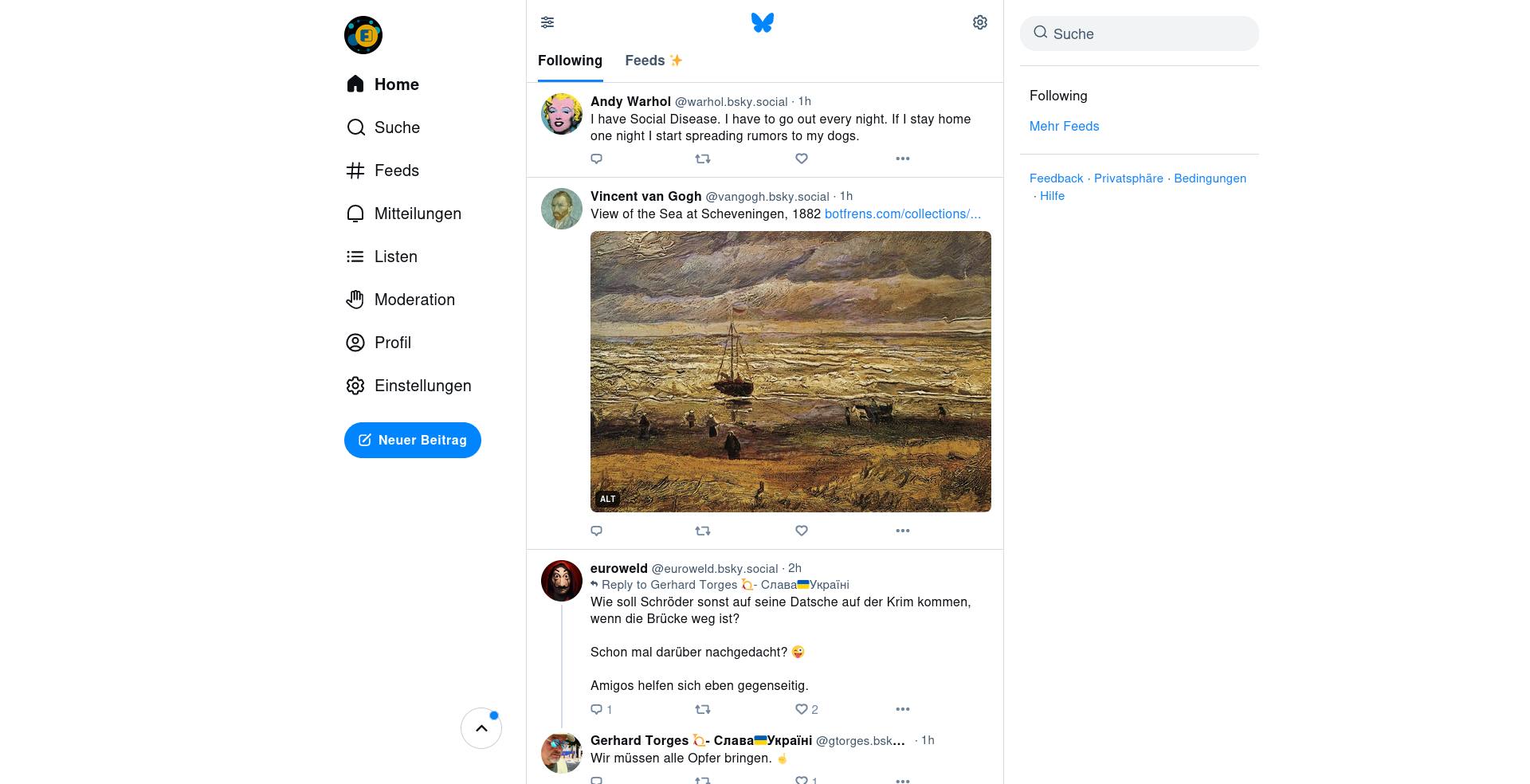Select the Following tab
The image size is (1530, 784).
click(570, 61)
